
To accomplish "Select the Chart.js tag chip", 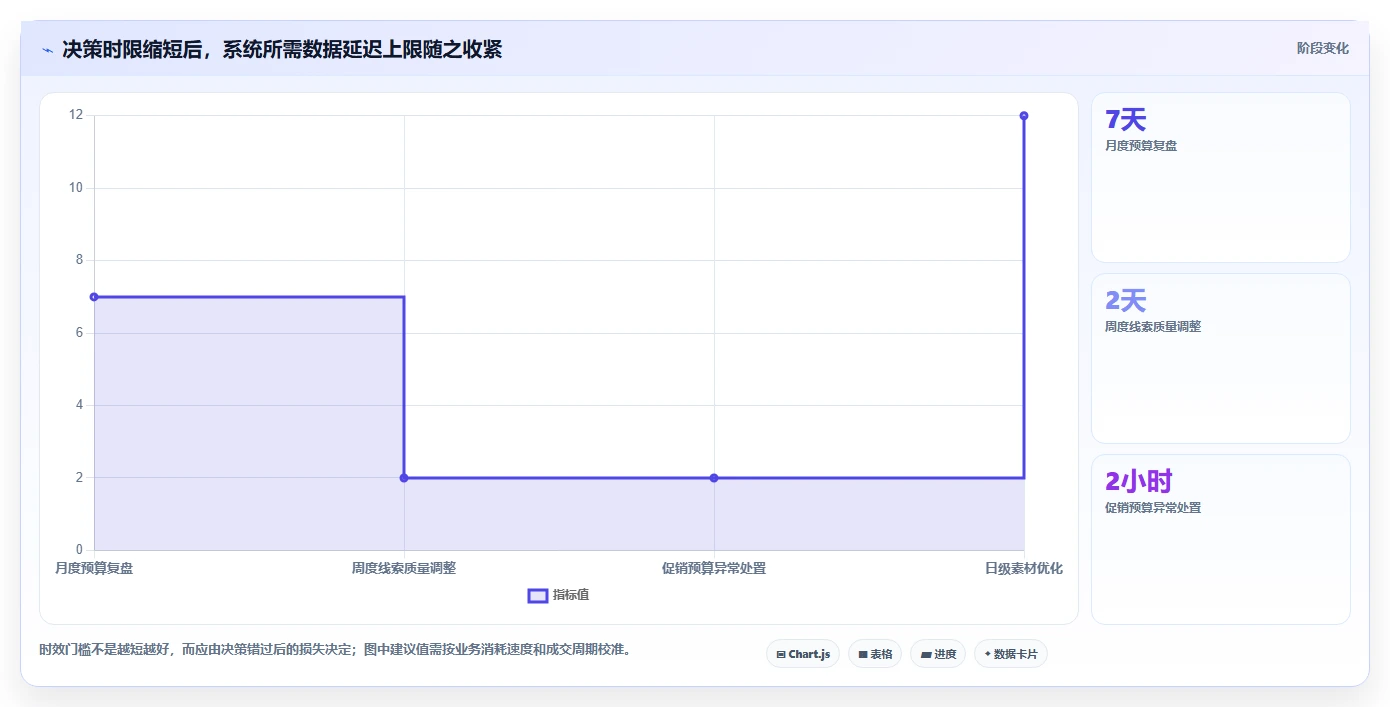I will [x=803, y=654].
